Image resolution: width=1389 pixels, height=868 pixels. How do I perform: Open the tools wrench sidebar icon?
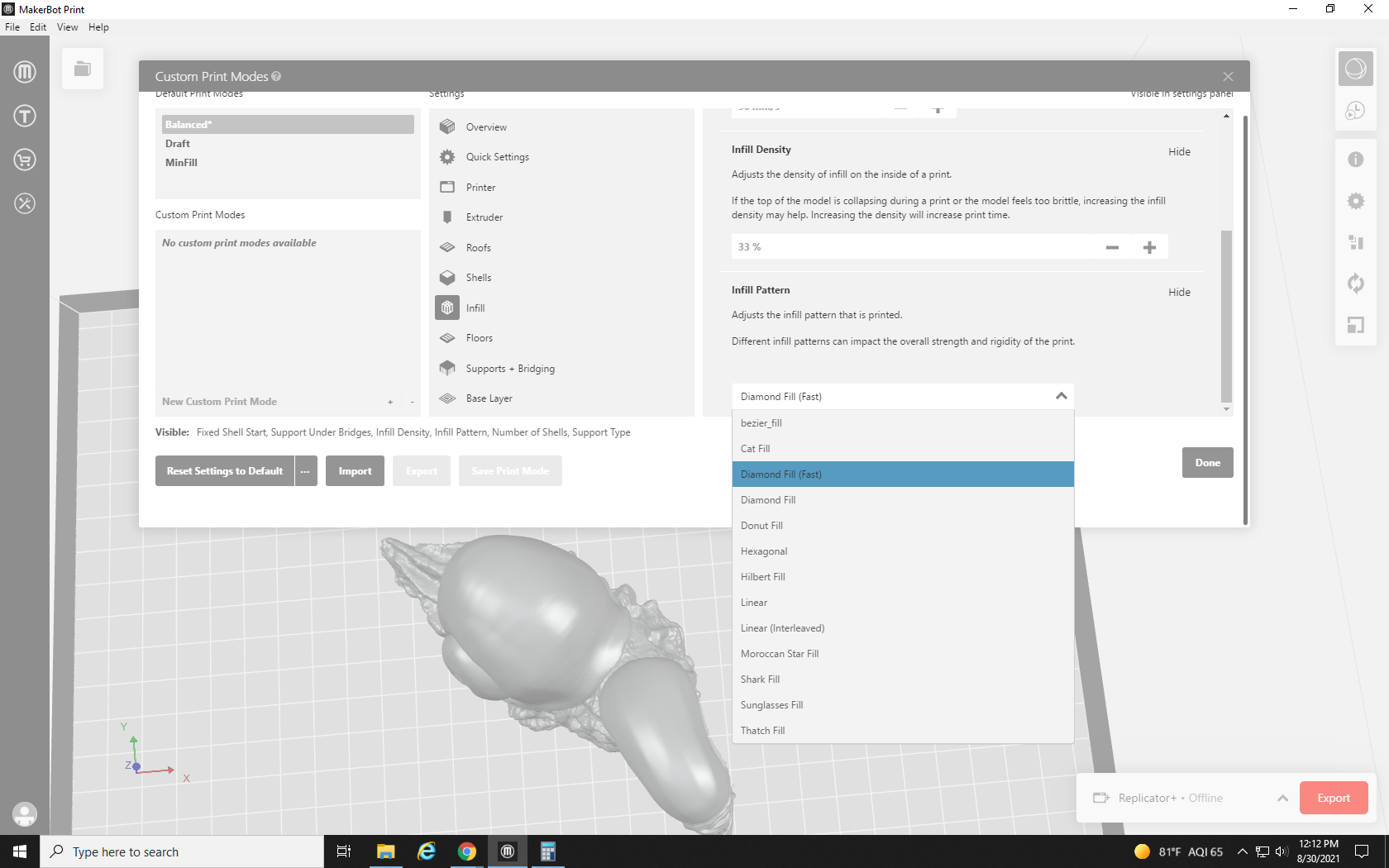click(x=25, y=203)
